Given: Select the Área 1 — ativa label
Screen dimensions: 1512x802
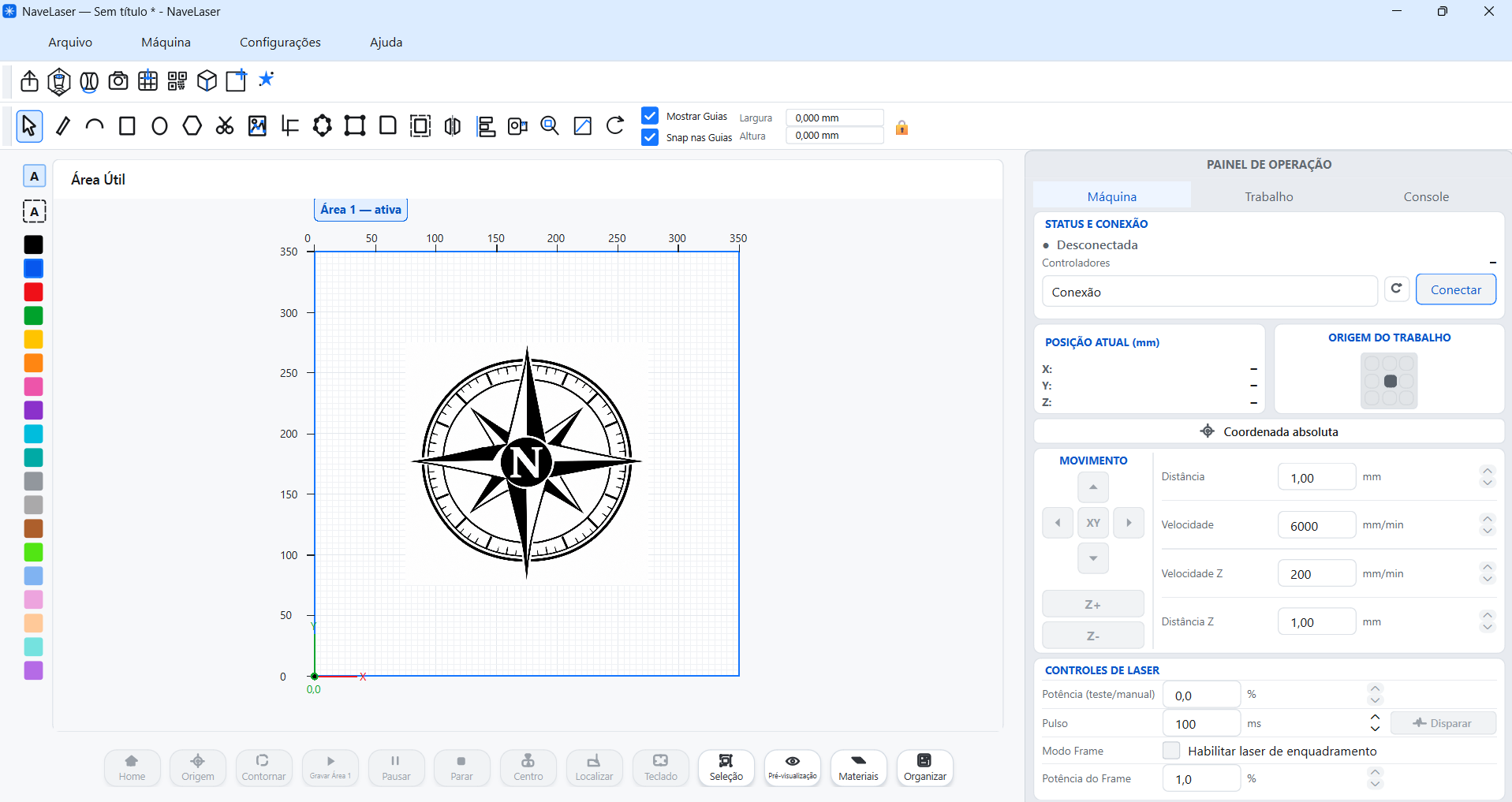Looking at the screenshot, I should click(x=360, y=210).
